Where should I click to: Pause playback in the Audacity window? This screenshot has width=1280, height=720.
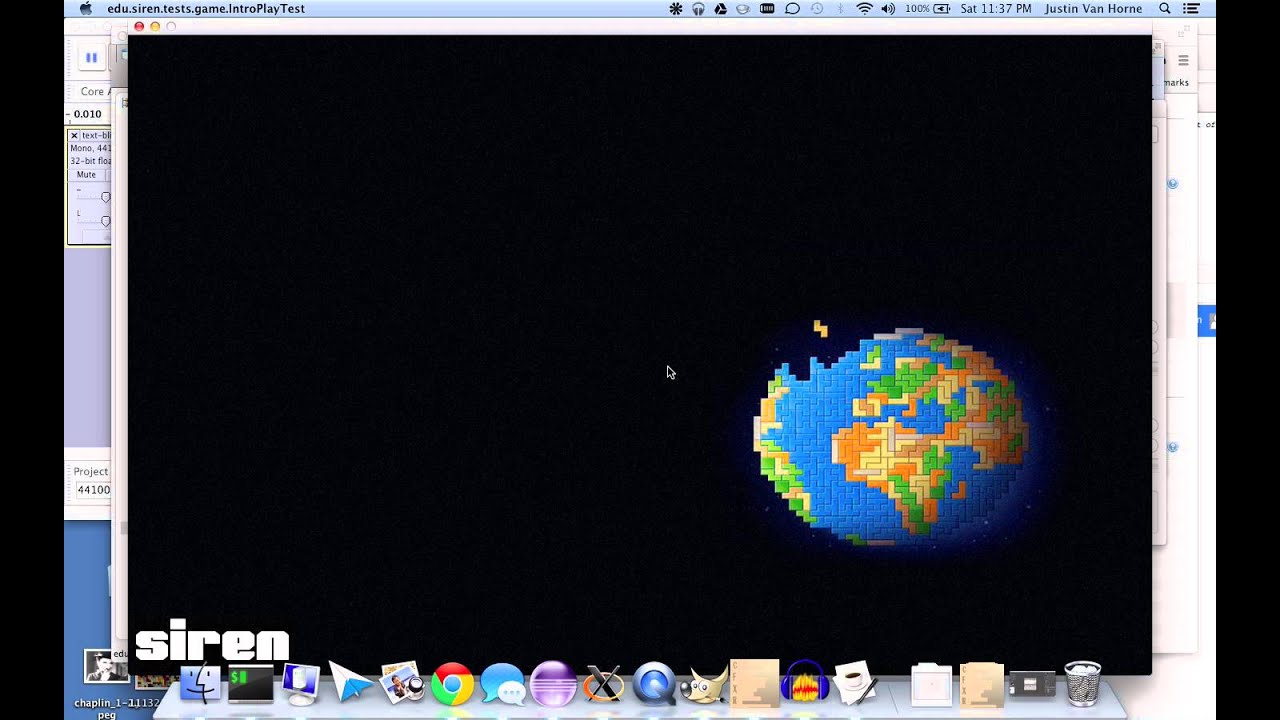point(91,58)
